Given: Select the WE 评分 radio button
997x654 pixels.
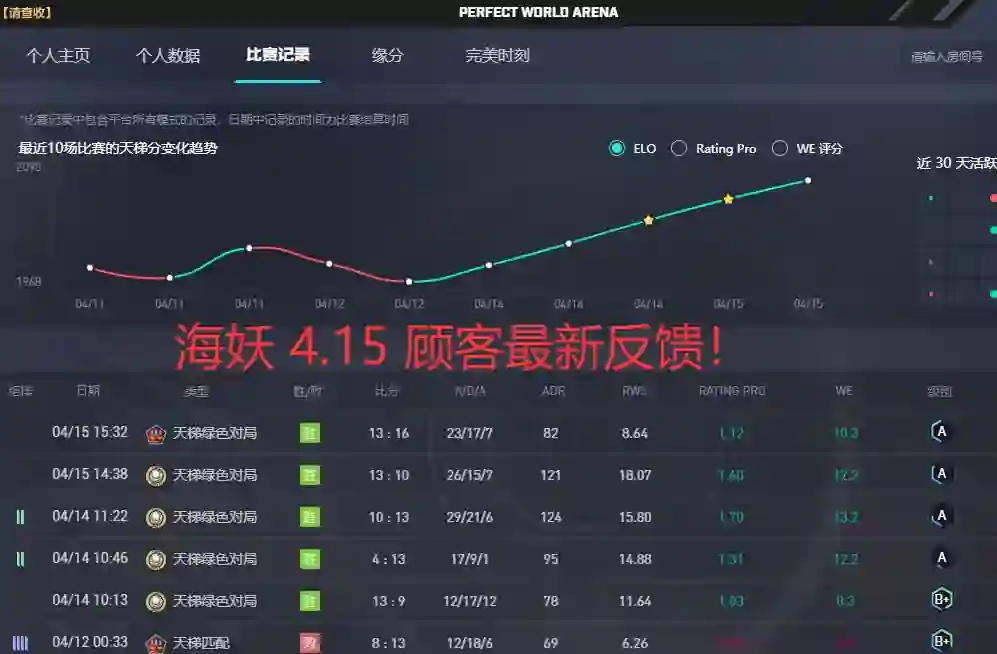Looking at the screenshot, I should (780, 148).
